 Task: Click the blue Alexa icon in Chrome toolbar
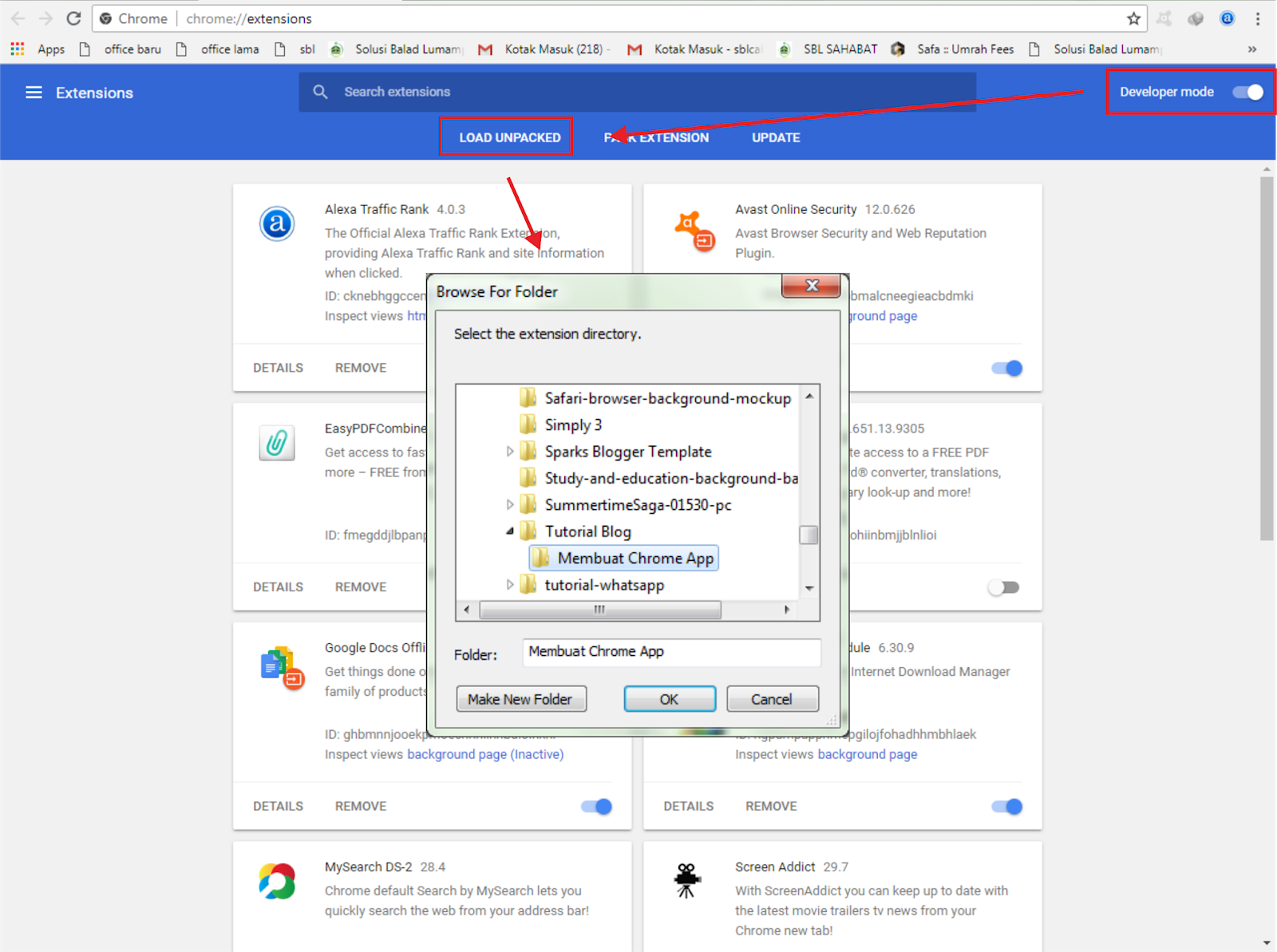click(1228, 18)
